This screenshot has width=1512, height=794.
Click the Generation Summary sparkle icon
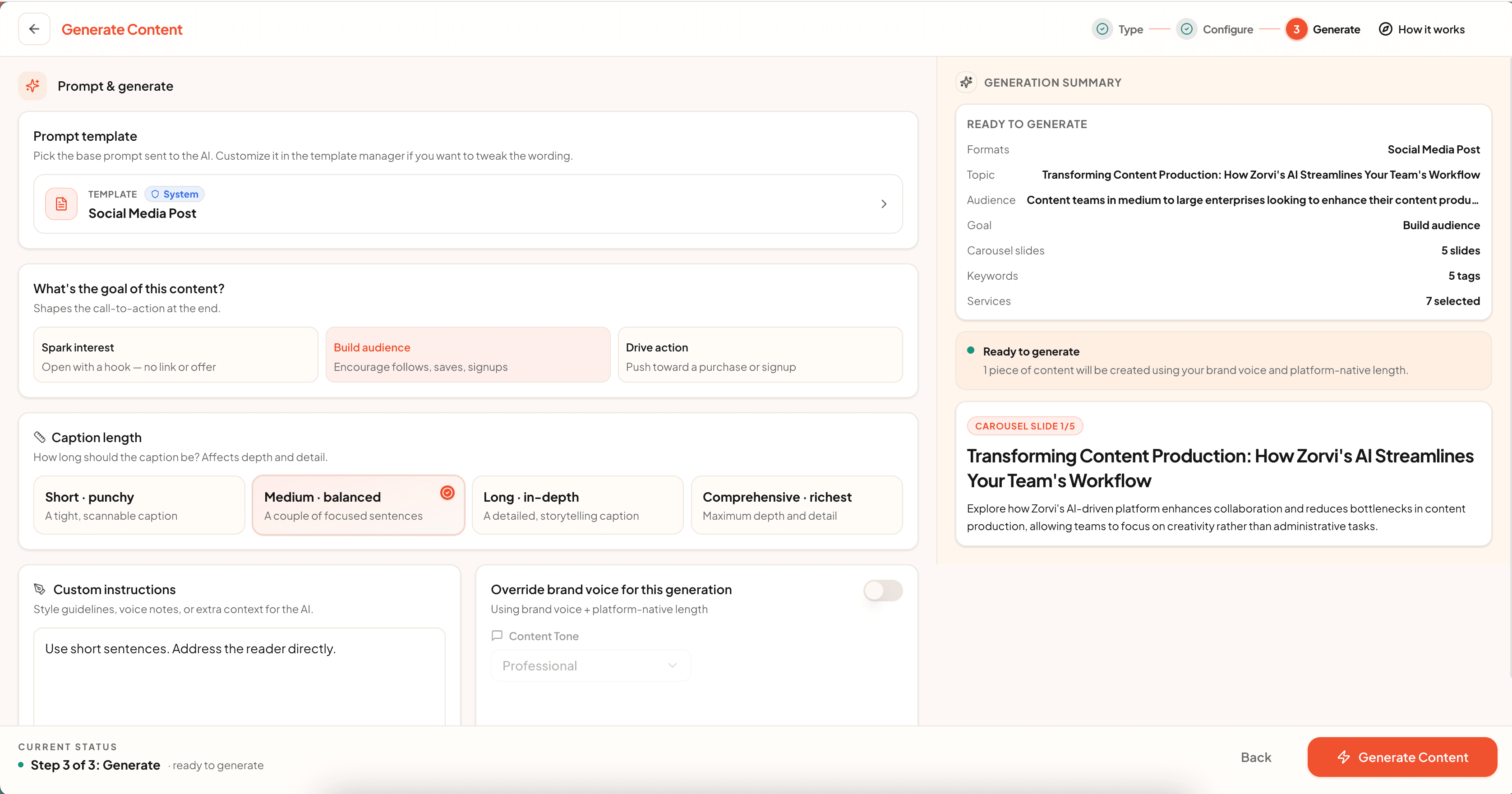tap(966, 82)
